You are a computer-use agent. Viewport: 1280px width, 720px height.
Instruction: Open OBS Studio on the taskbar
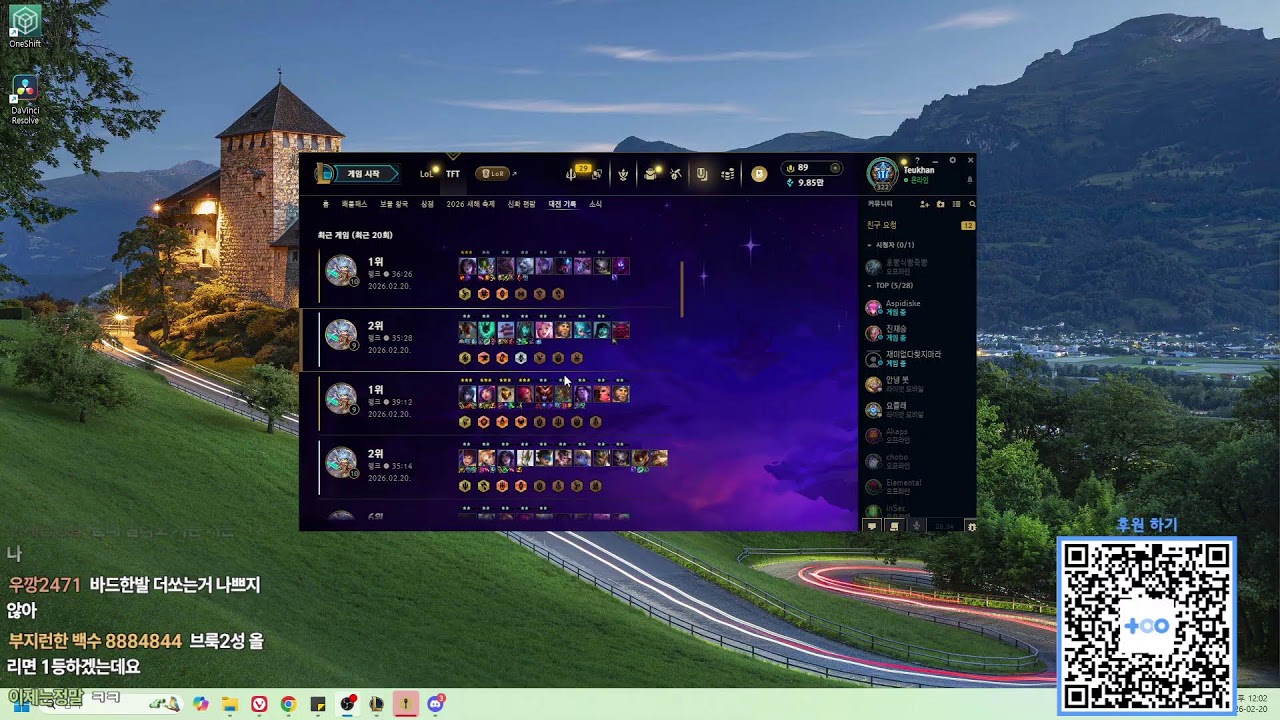tap(347, 704)
